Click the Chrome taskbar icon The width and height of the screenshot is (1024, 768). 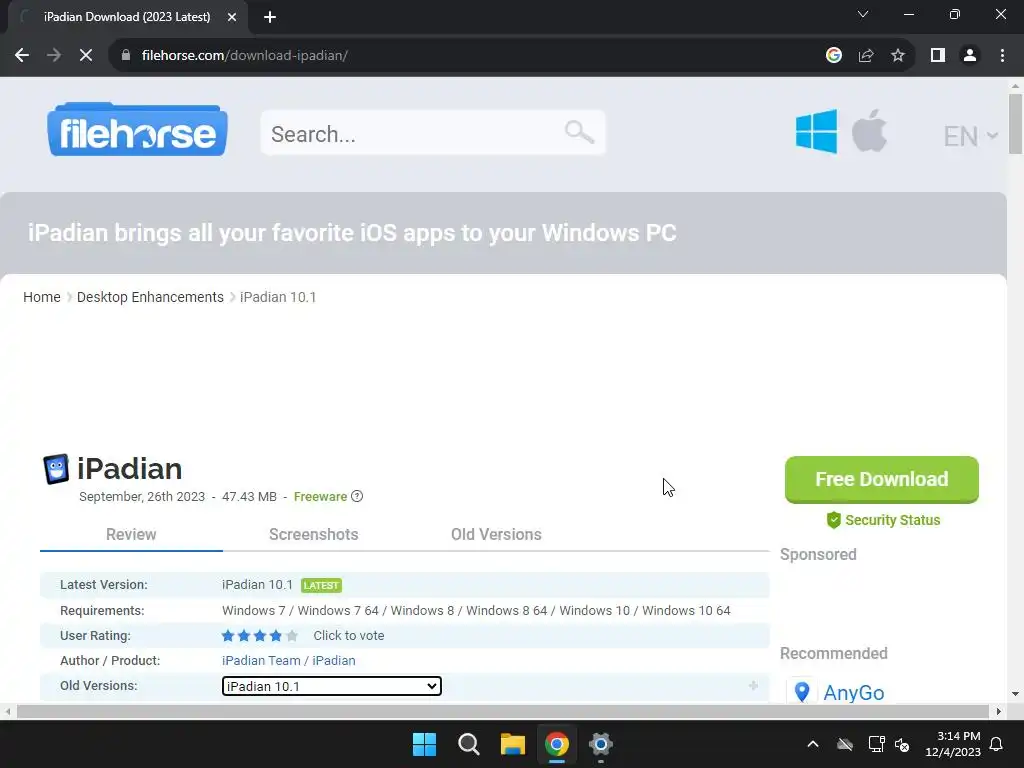tap(556, 744)
